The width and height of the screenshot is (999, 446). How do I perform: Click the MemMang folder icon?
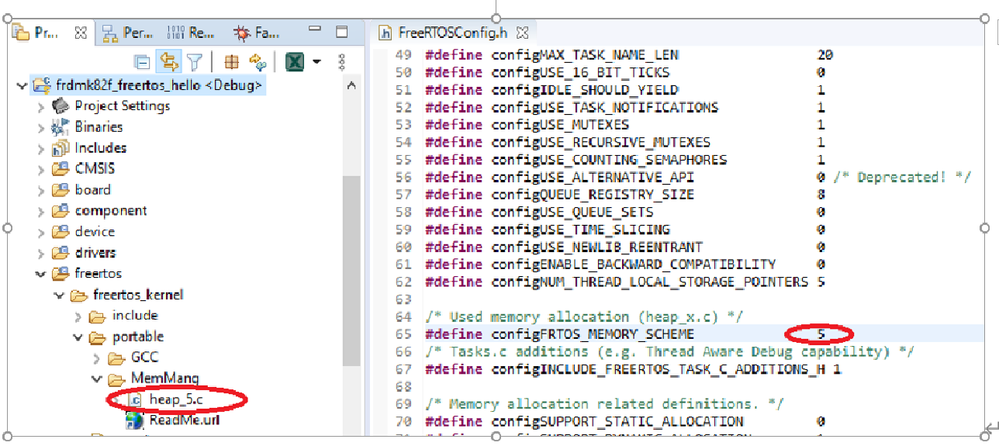point(116,379)
